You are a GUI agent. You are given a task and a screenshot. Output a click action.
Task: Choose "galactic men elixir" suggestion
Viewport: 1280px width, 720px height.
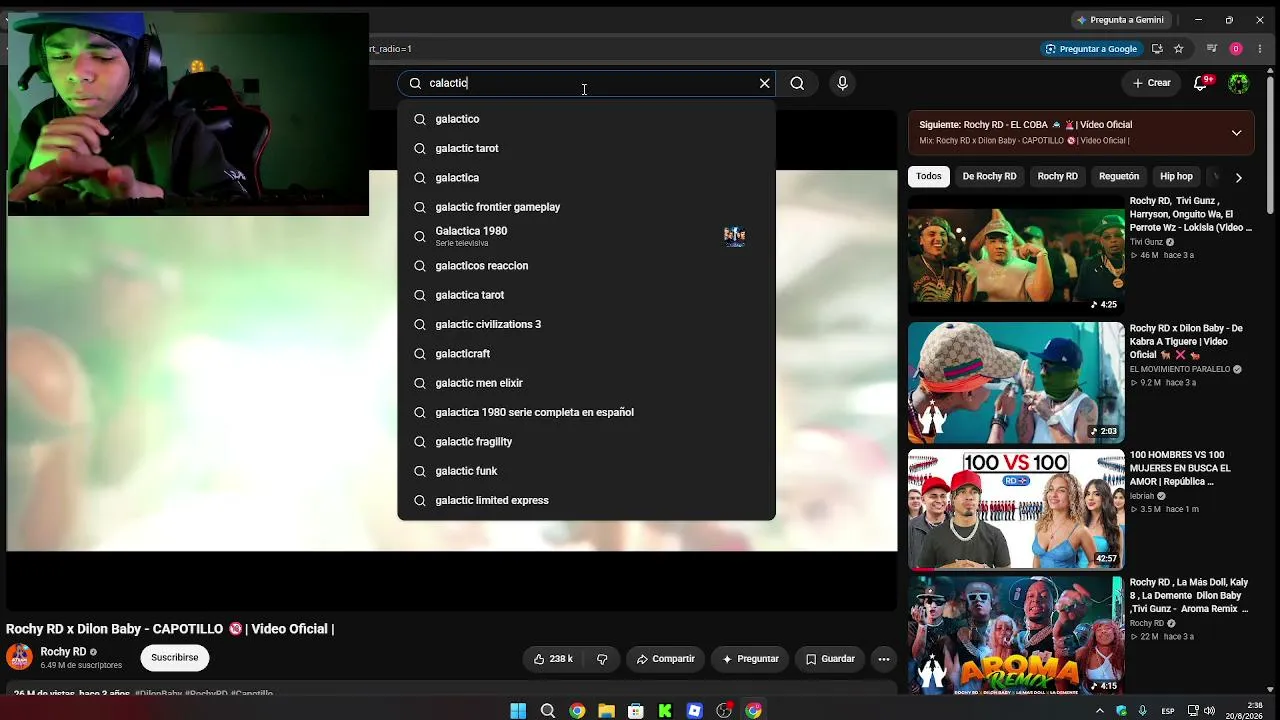[x=587, y=383]
